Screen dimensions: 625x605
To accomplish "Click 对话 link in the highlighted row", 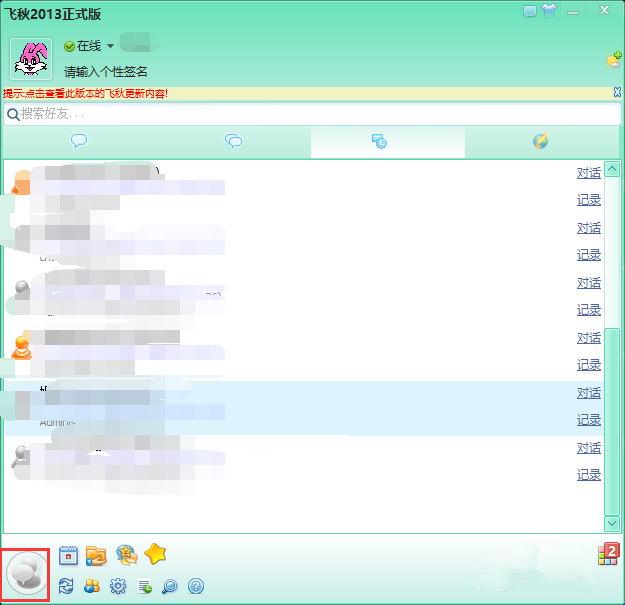I will (589, 393).
